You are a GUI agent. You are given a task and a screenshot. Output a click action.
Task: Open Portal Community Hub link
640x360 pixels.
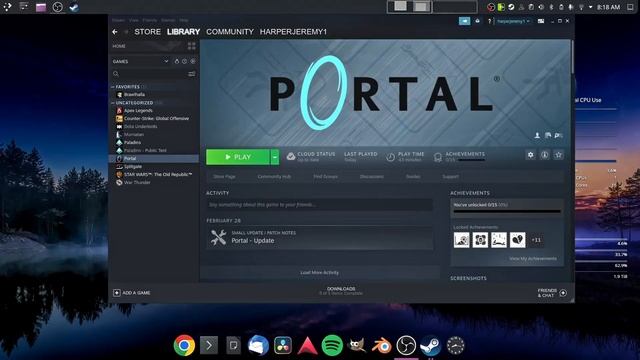pos(274,177)
